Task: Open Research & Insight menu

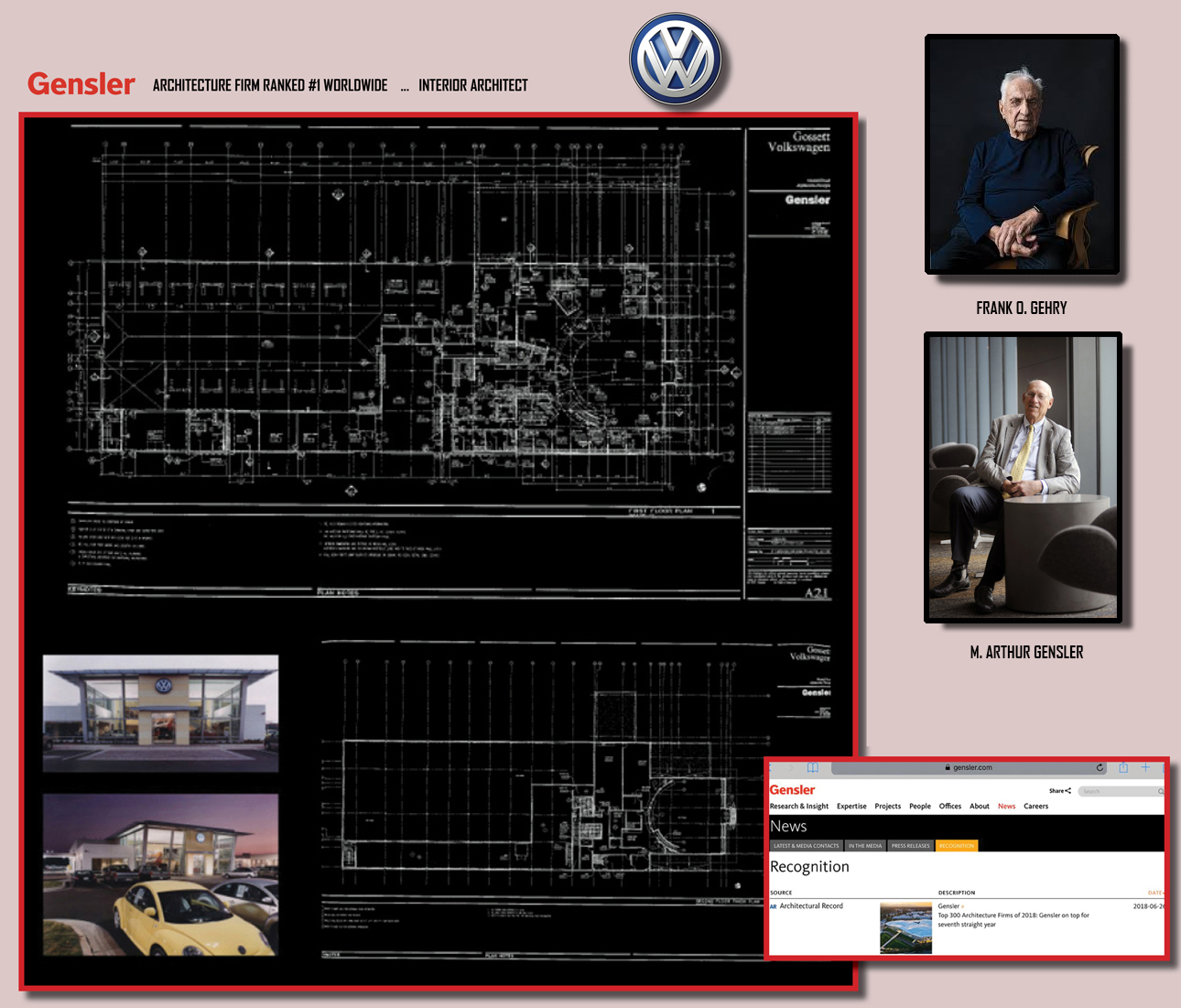Action: (x=799, y=807)
